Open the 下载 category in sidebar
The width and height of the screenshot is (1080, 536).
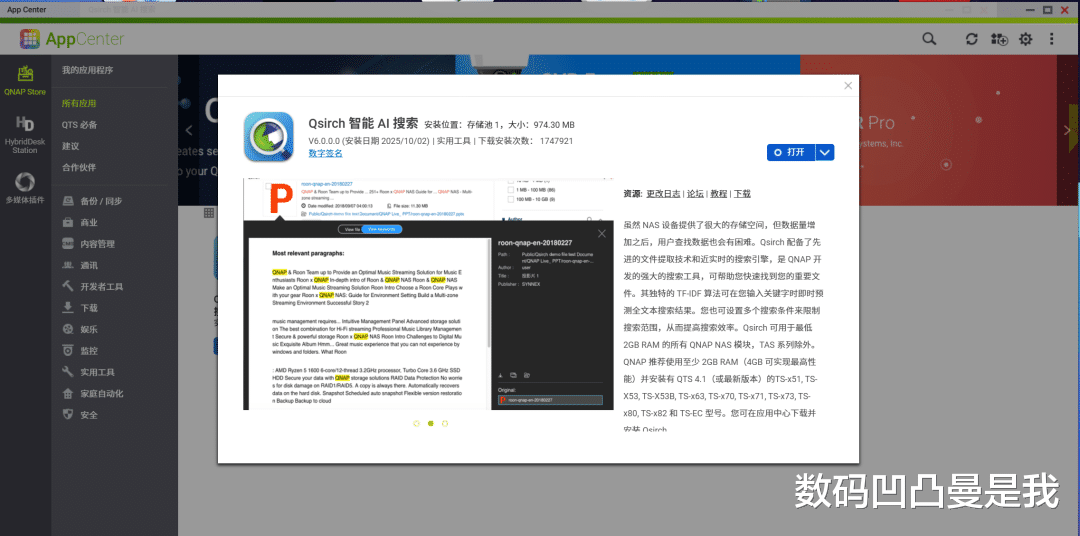[x=80, y=308]
